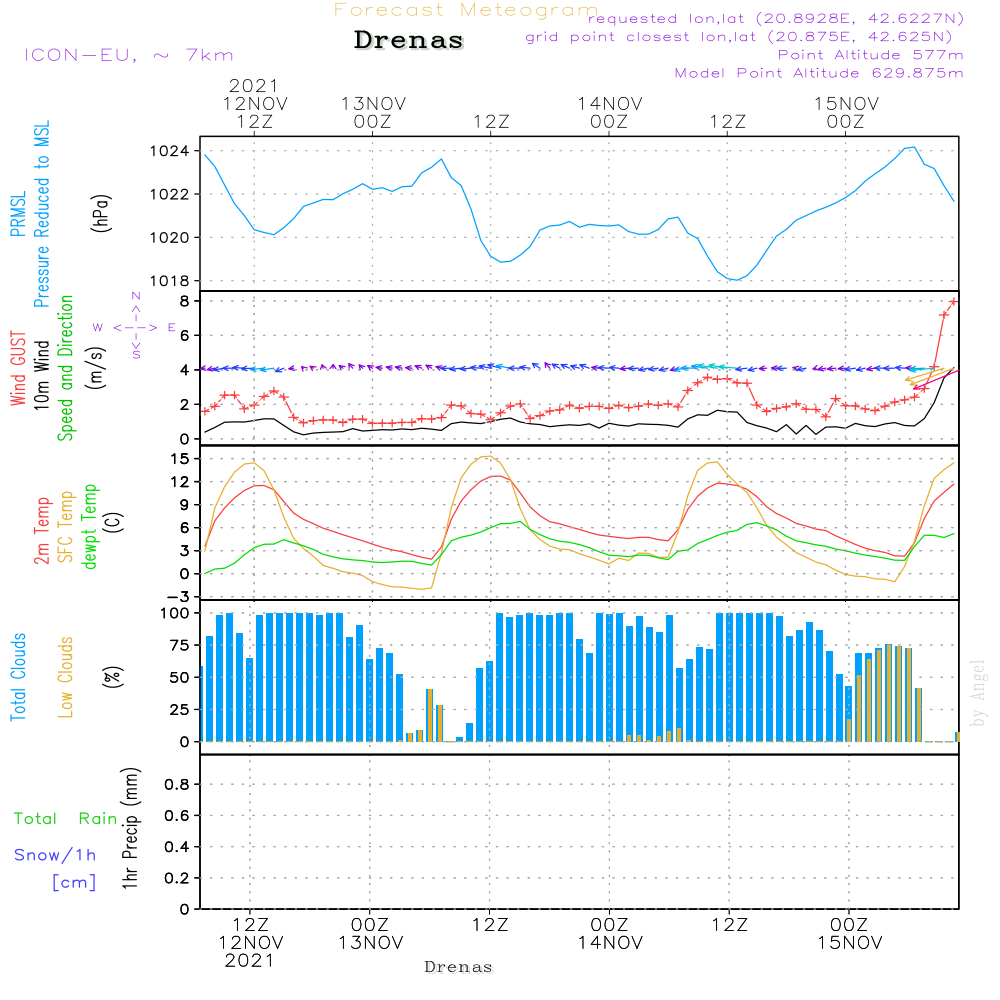The width and height of the screenshot is (1000, 1000).
Task: Click the 'dewpt Temp' legend label
Action: (x=89, y=526)
